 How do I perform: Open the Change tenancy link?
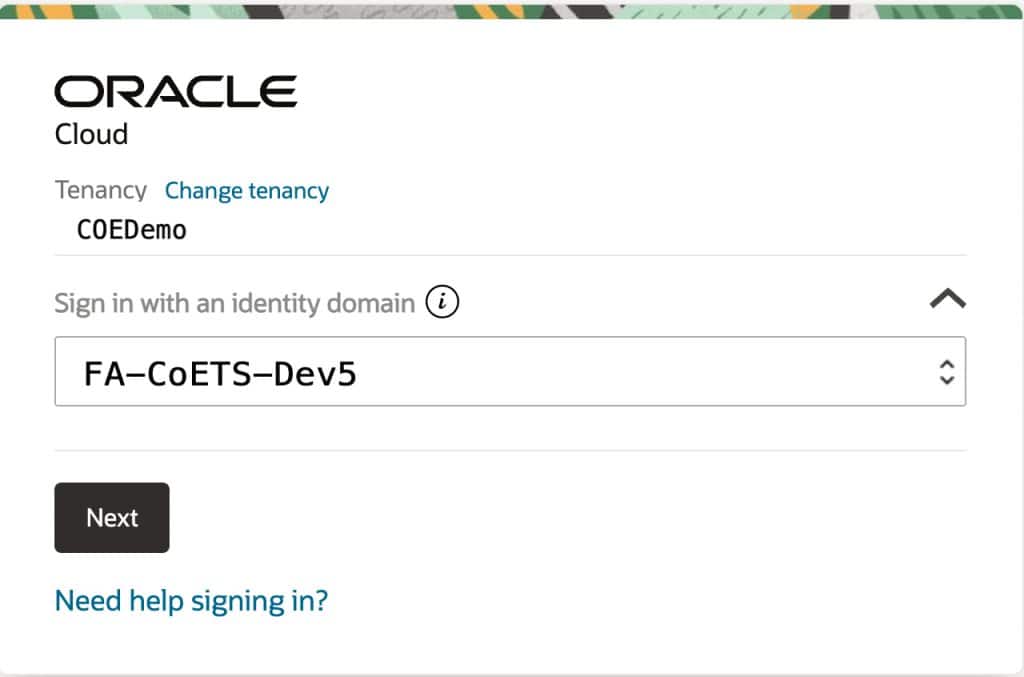pos(246,190)
